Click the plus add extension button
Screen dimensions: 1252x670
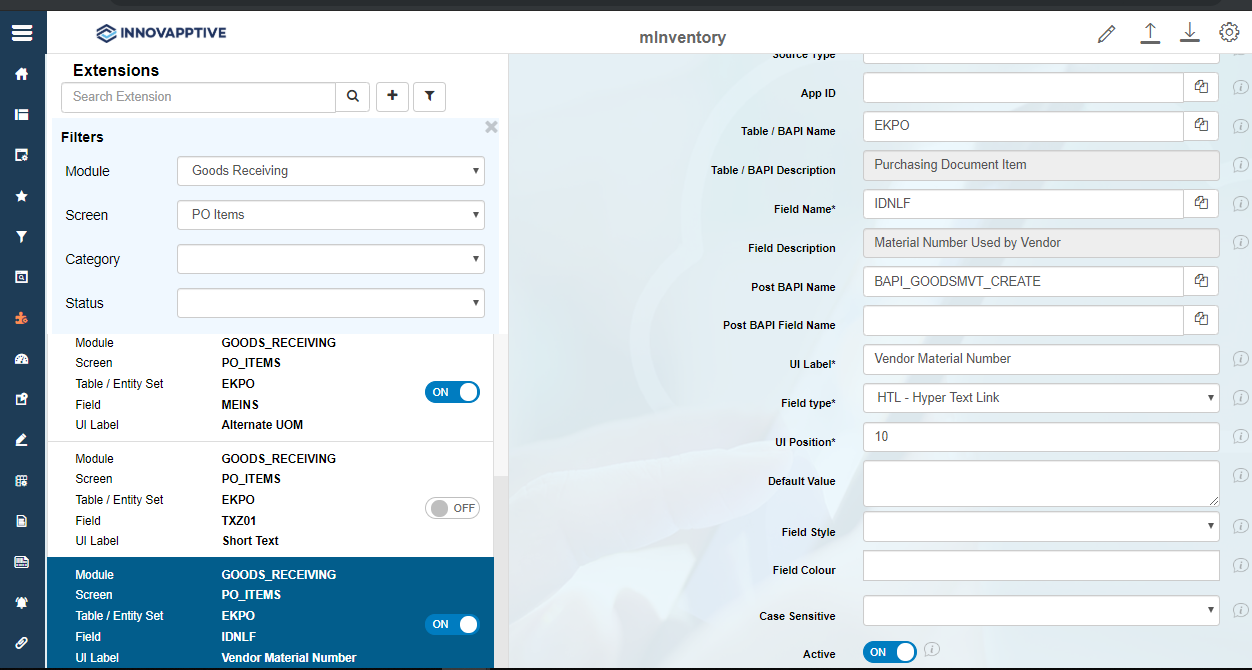coord(392,97)
